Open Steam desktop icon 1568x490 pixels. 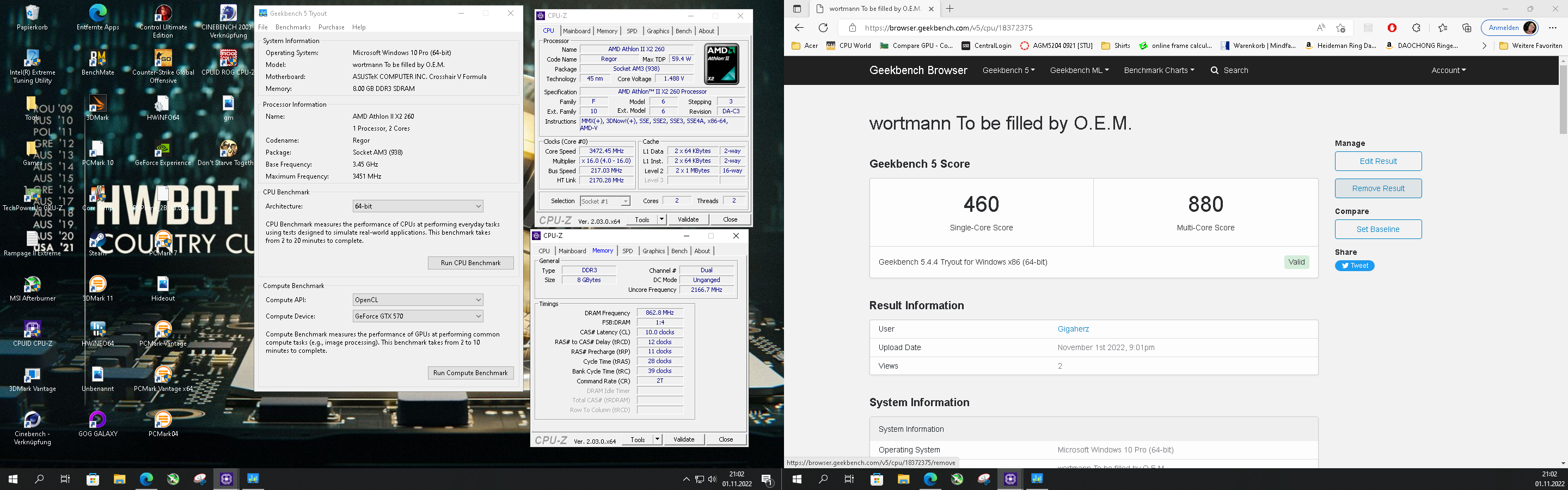point(97,243)
